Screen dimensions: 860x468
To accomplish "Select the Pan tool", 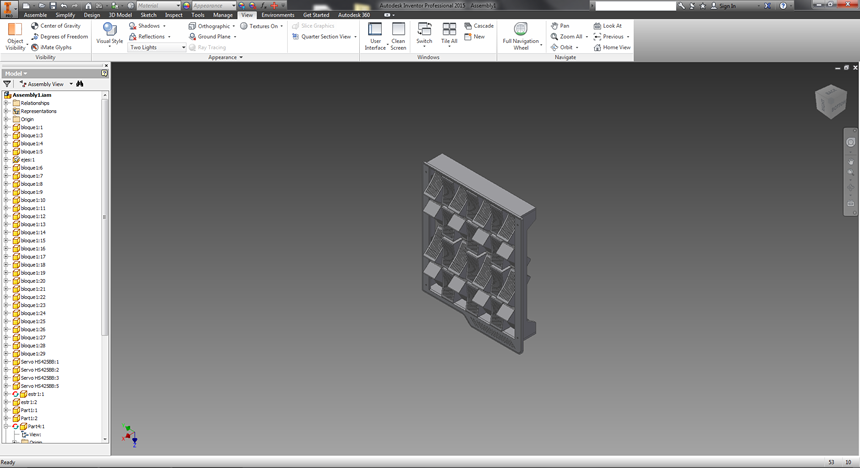I will (560, 26).
